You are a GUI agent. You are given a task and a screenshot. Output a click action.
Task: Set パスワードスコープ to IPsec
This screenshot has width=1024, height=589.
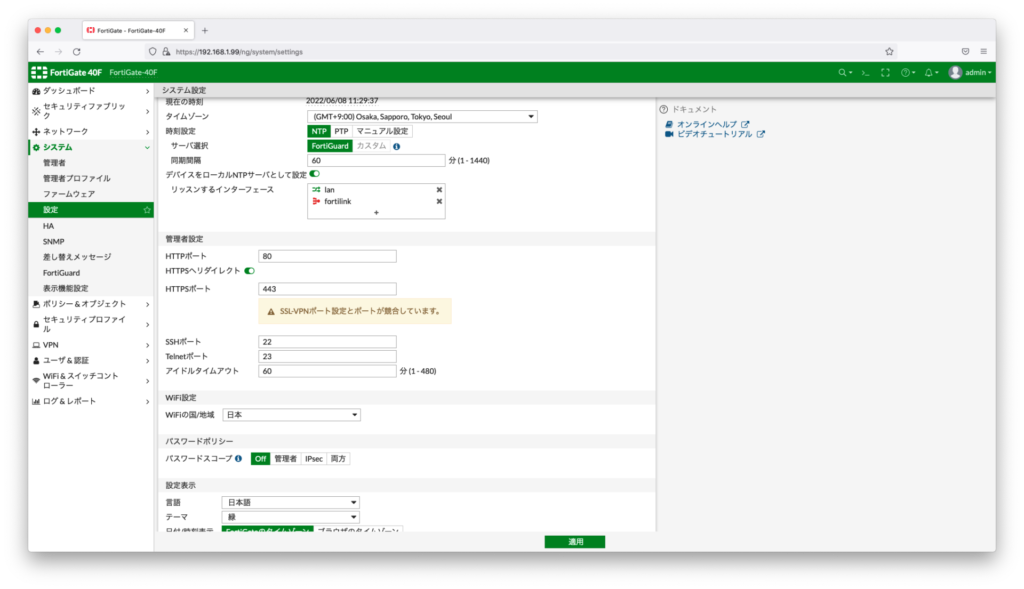click(314, 459)
